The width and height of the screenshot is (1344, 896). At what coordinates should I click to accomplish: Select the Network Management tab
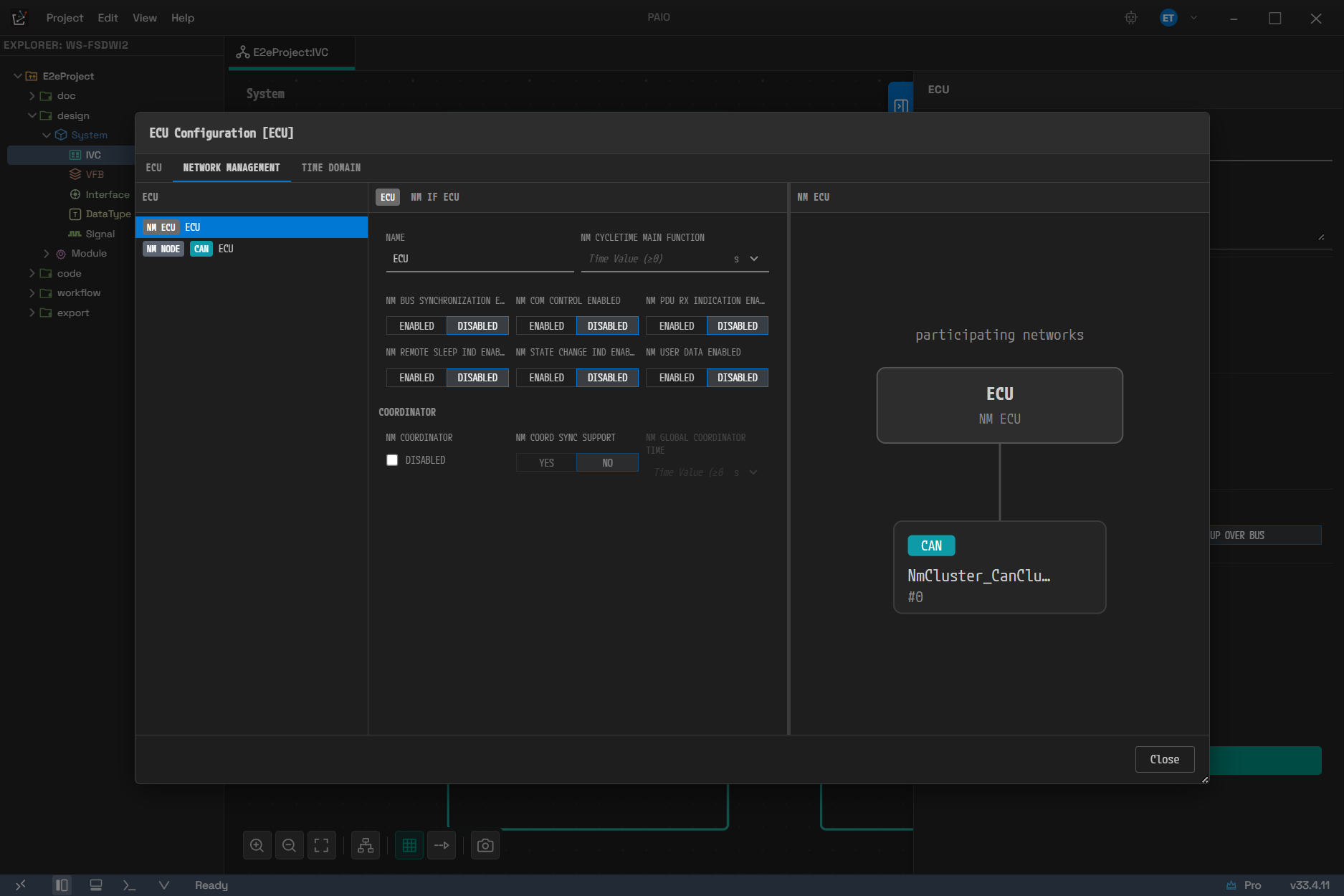232,168
